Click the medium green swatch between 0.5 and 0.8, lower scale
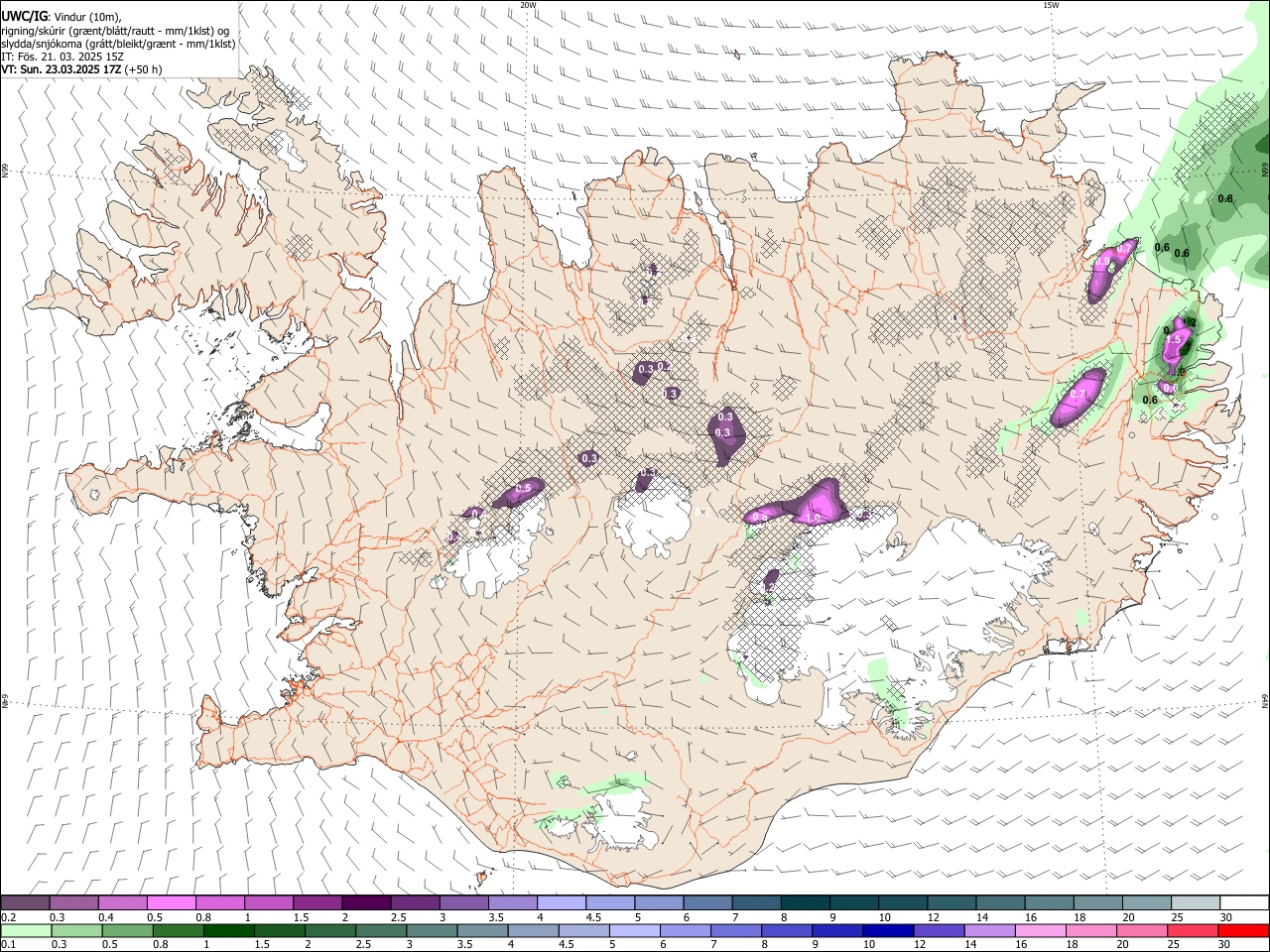 [127, 930]
